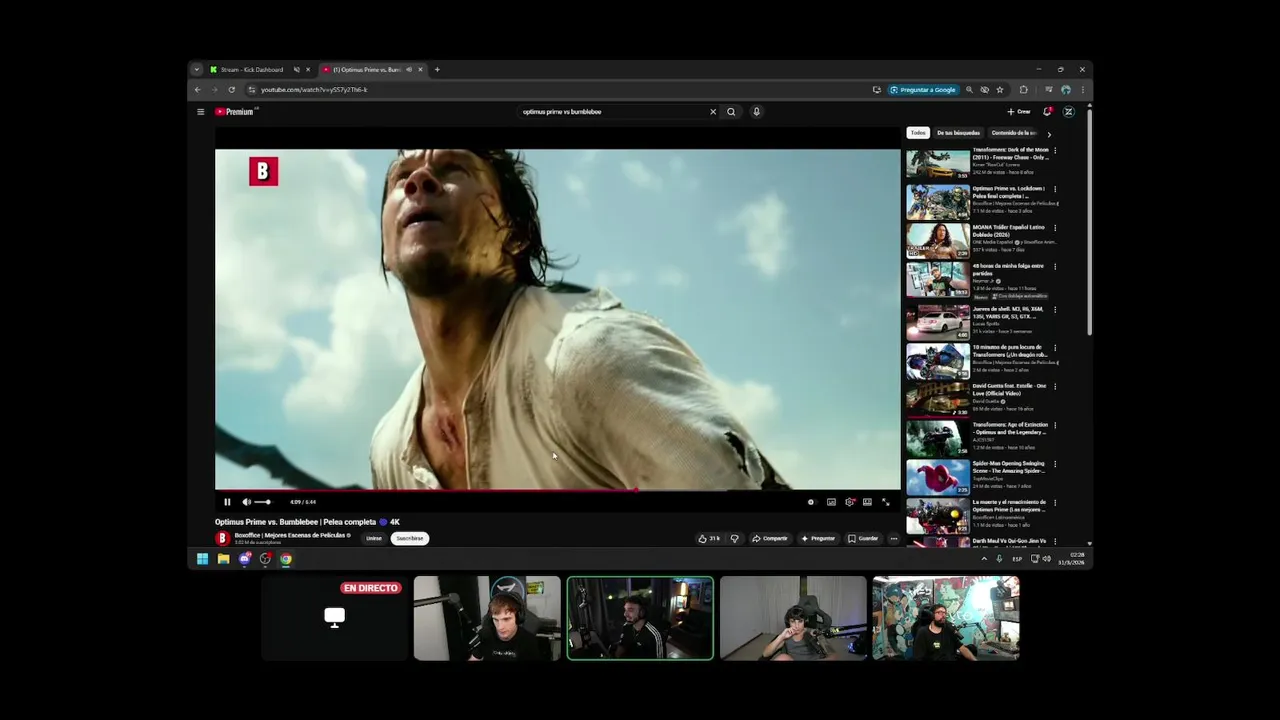Save video with Guardar button

[x=863, y=538]
